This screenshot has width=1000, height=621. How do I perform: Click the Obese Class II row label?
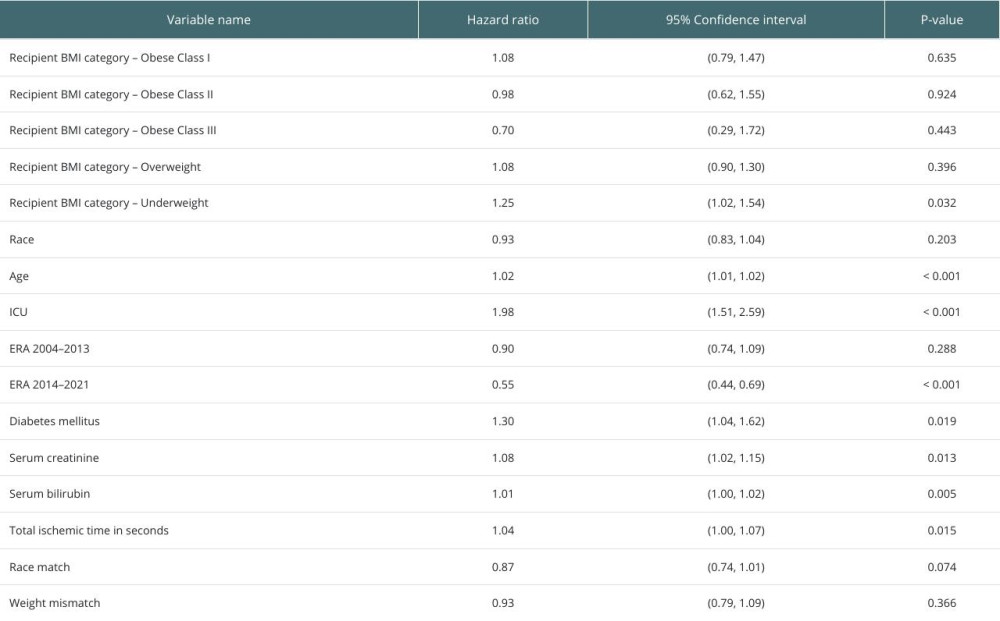coord(111,94)
